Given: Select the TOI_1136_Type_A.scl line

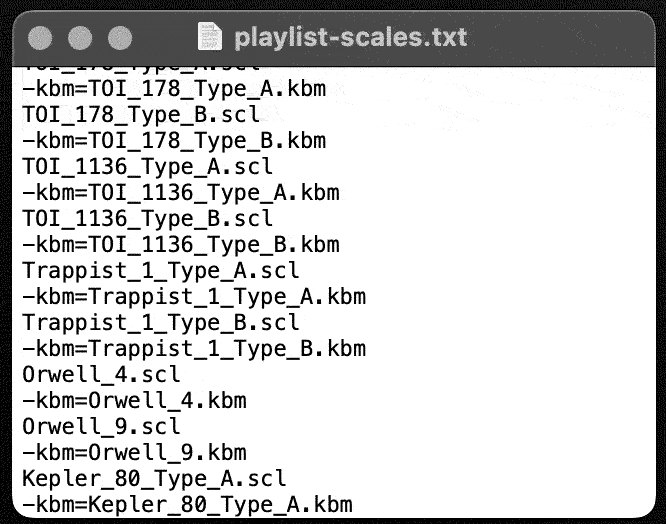Looking at the screenshot, I should pos(147,167).
